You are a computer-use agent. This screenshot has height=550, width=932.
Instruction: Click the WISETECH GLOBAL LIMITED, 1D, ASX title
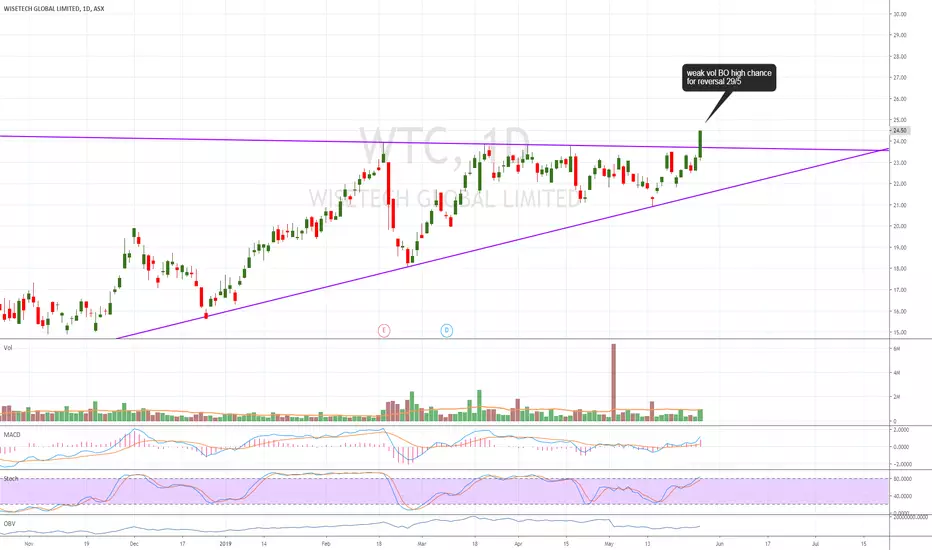click(x=54, y=8)
